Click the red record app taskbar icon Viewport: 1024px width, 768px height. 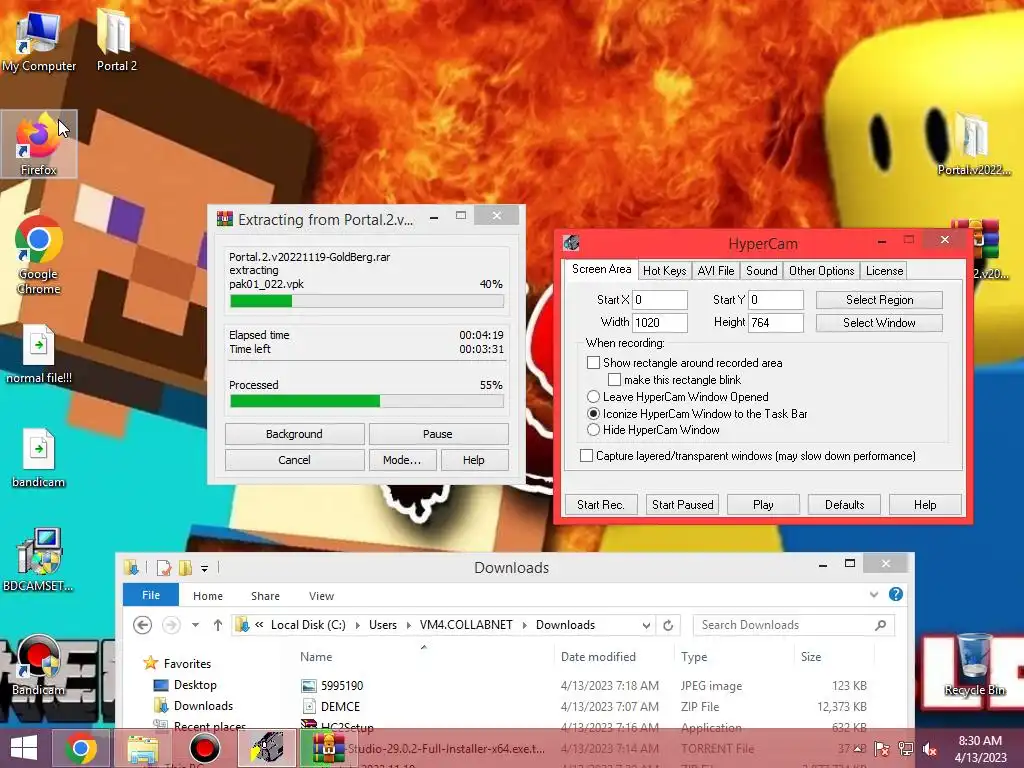[x=204, y=748]
